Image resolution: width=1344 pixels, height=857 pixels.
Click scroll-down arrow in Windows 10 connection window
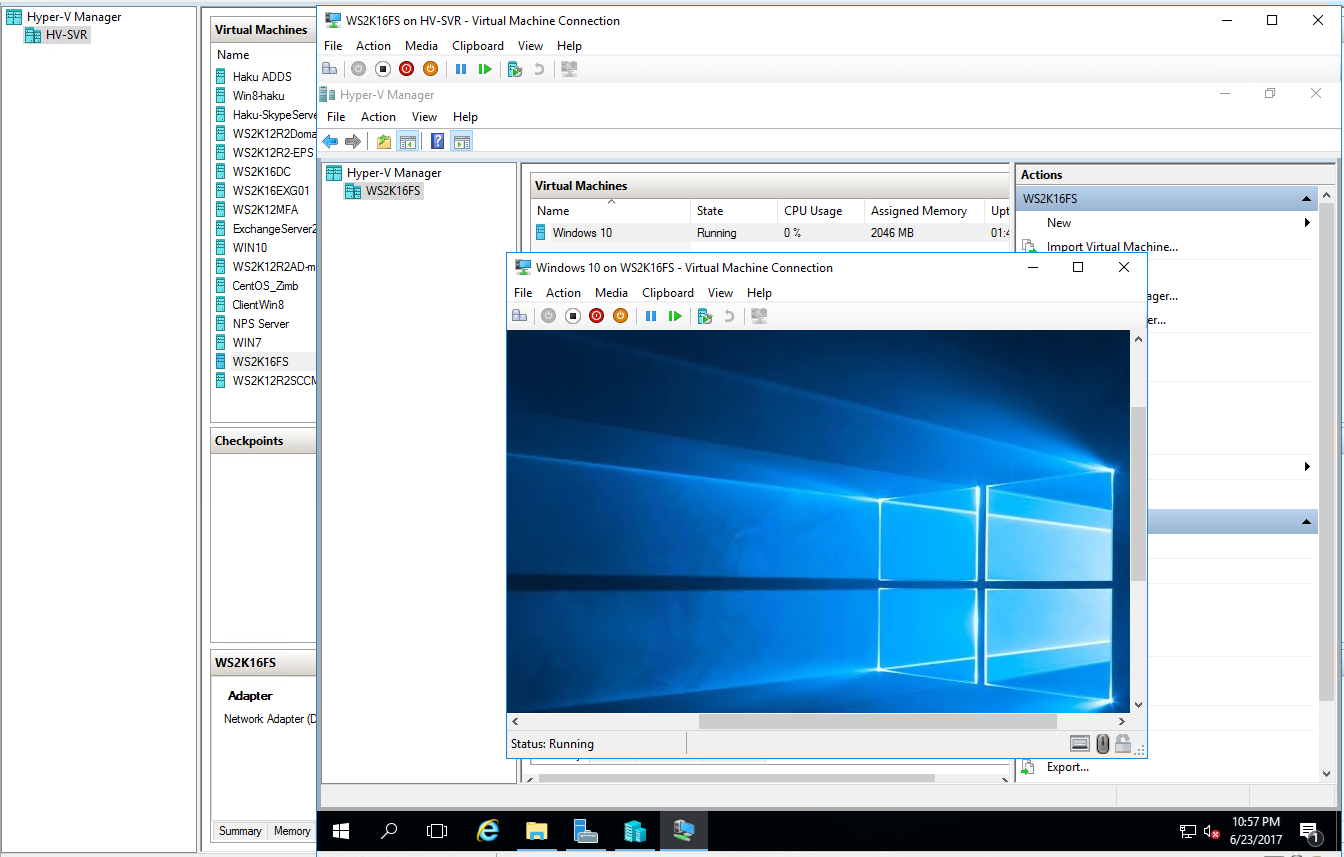click(x=1138, y=705)
